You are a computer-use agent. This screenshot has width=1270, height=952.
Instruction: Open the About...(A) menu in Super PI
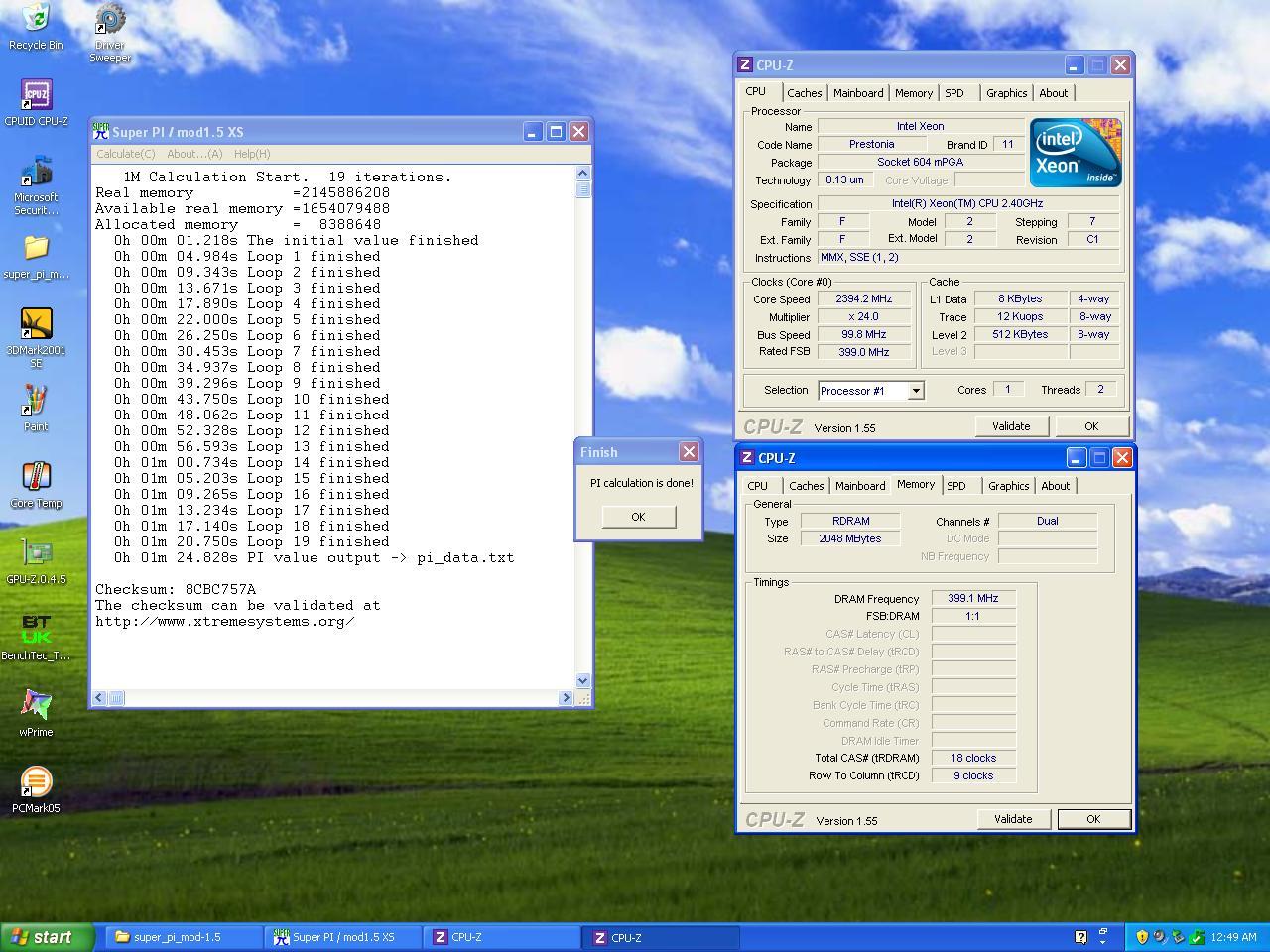[194, 154]
